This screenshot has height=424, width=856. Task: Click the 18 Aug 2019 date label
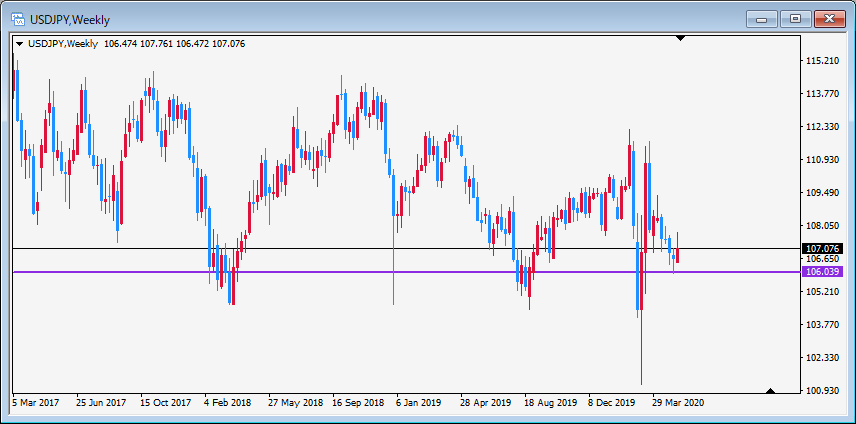pyautogui.click(x=551, y=403)
